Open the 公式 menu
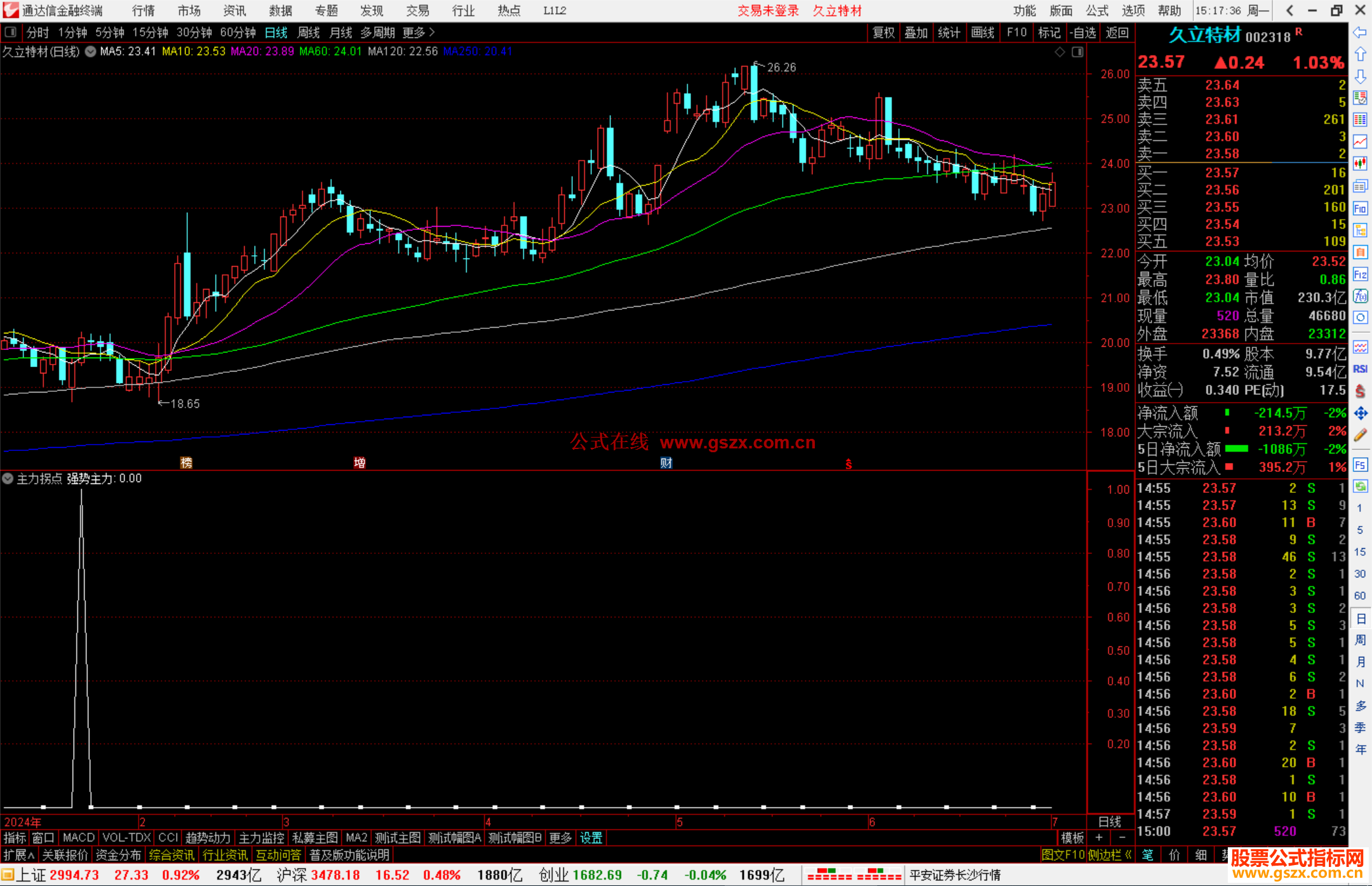The height and width of the screenshot is (886, 1372). coord(1097,11)
